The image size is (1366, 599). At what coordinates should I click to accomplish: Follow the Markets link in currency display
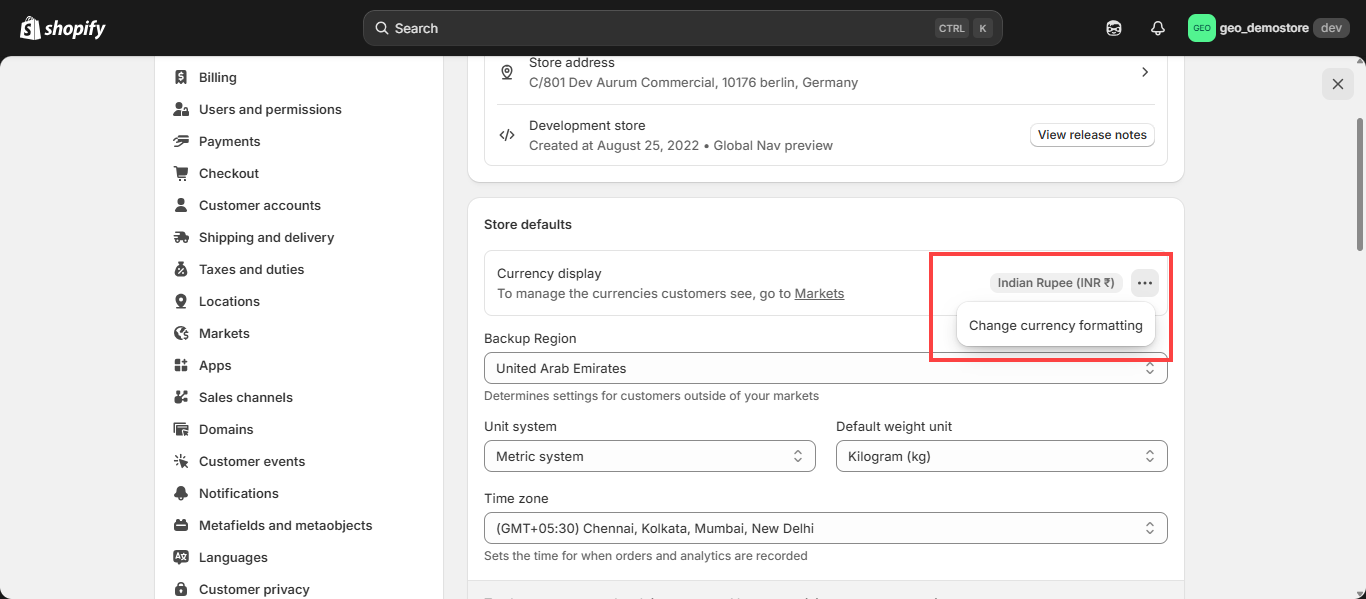[x=819, y=293]
